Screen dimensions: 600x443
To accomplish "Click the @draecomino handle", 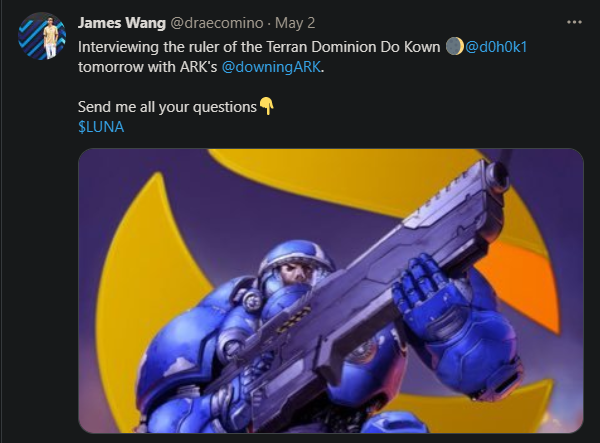I will [x=216, y=23].
